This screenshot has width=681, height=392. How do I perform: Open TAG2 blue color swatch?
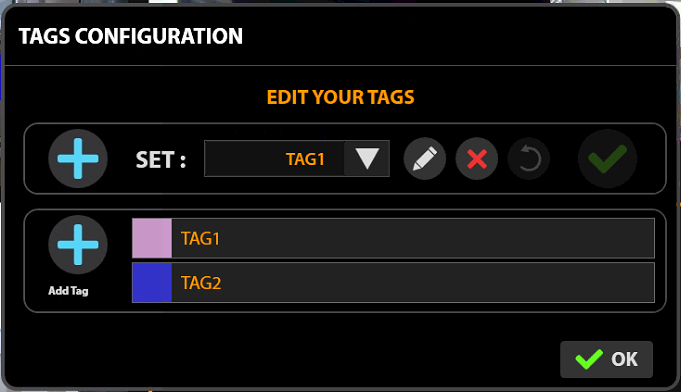pyautogui.click(x=152, y=282)
